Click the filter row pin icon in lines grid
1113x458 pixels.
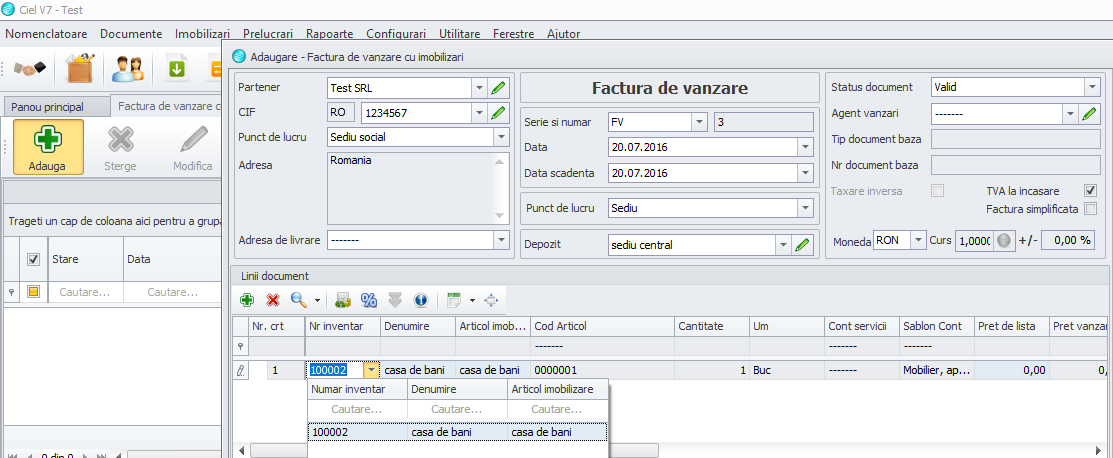[x=241, y=347]
